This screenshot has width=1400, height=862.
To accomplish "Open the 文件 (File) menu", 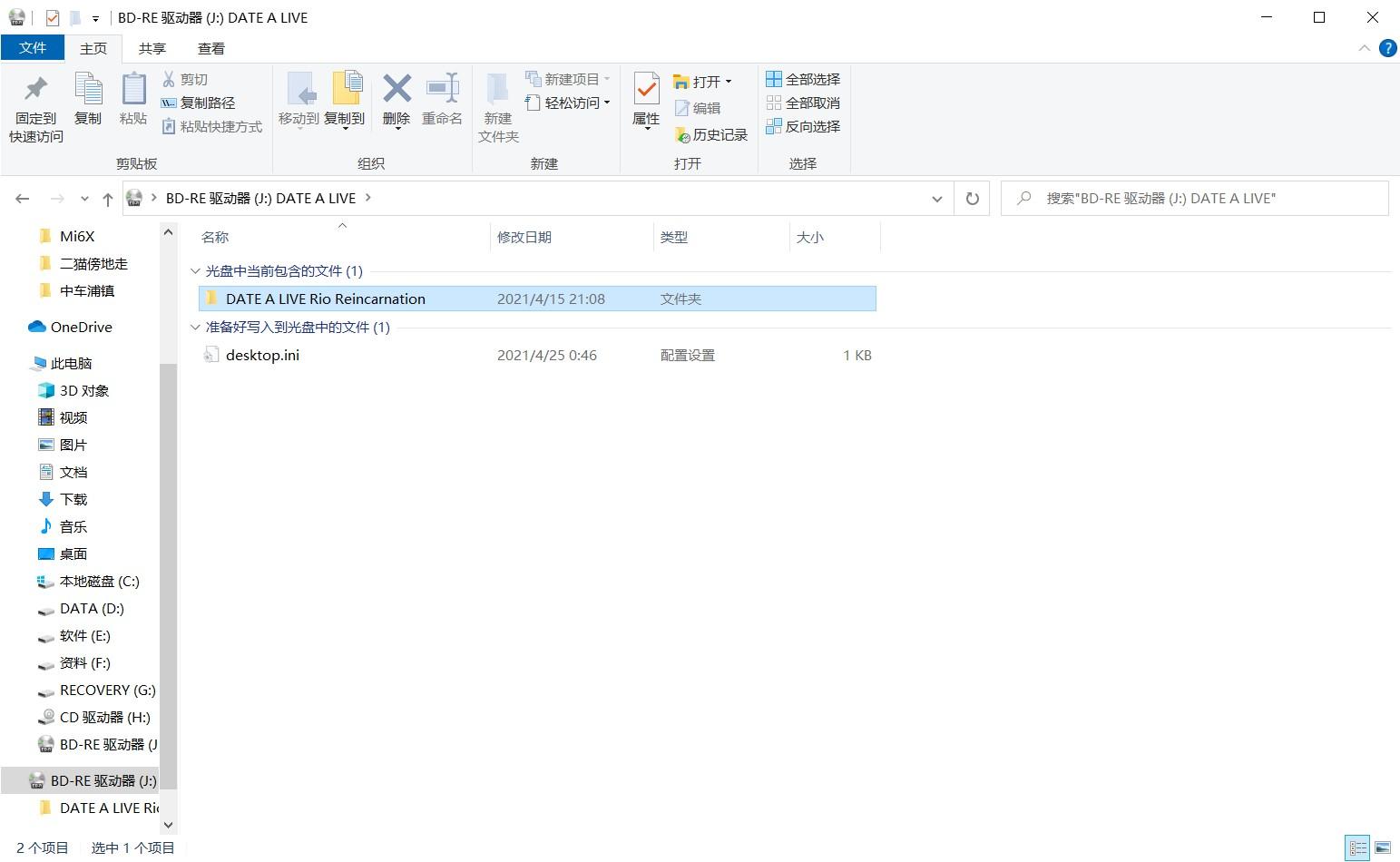I will pos(33,48).
